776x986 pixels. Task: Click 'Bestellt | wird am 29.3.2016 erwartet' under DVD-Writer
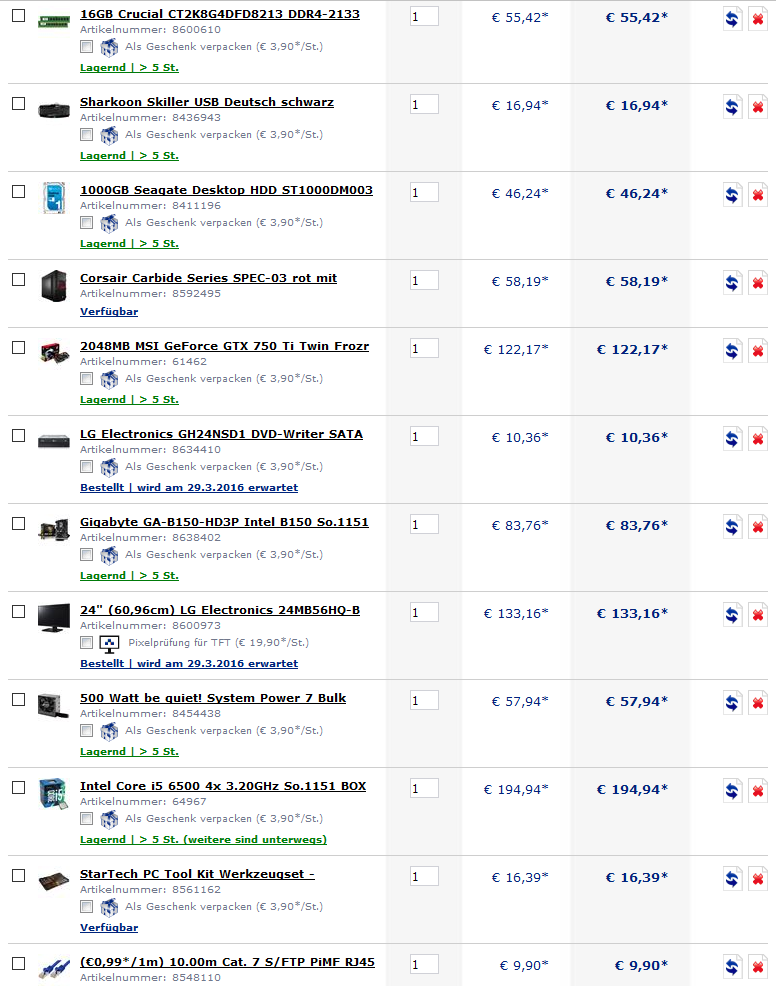click(189, 487)
